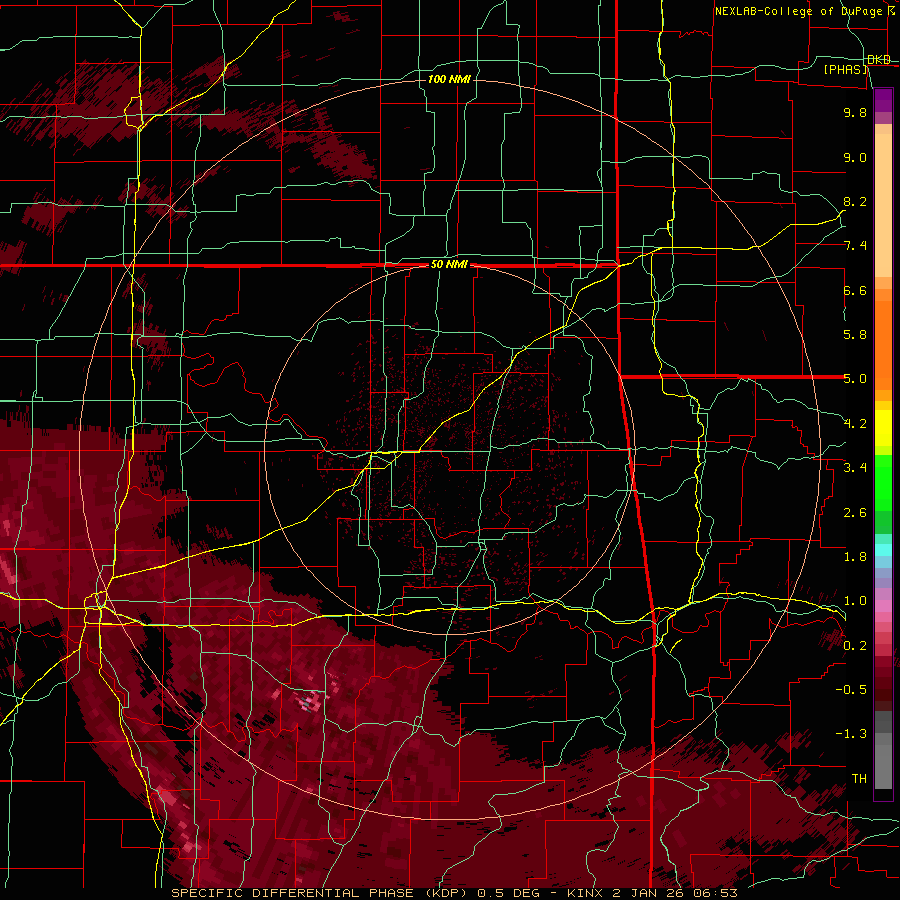Pick the purple color at the top of the color bar
The width and height of the screenshot is (900, 900).
[883, 100]
